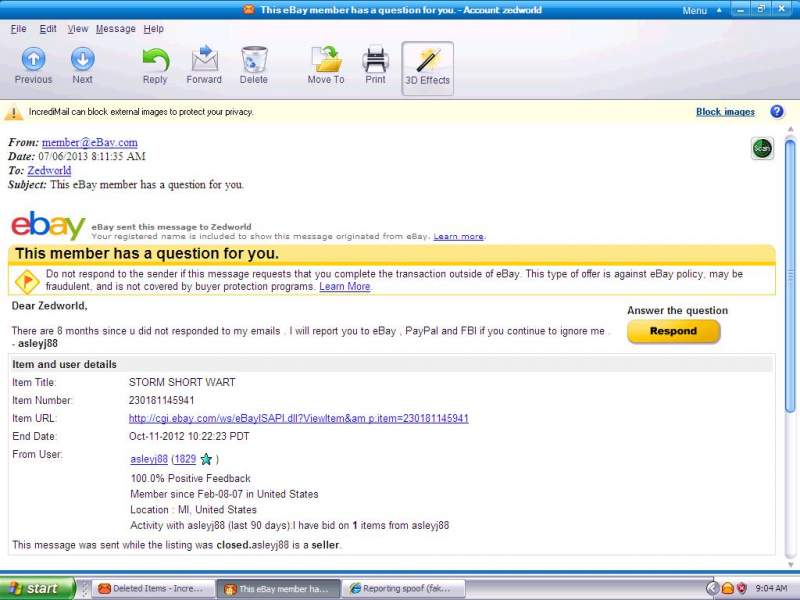800x600 pixels.
Task: Go to the Previous message
Action: [33, 66]
